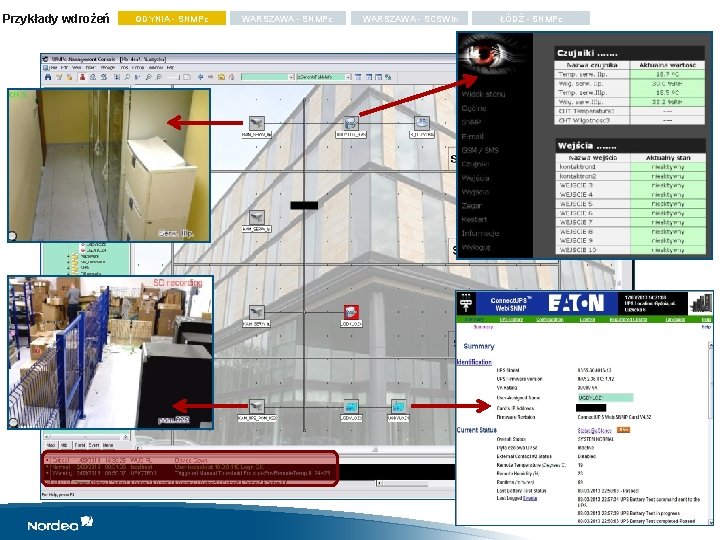Click the UPS node icon pointing to Eaton page
This screenshot has height=540, width=720.
point(398,406)
